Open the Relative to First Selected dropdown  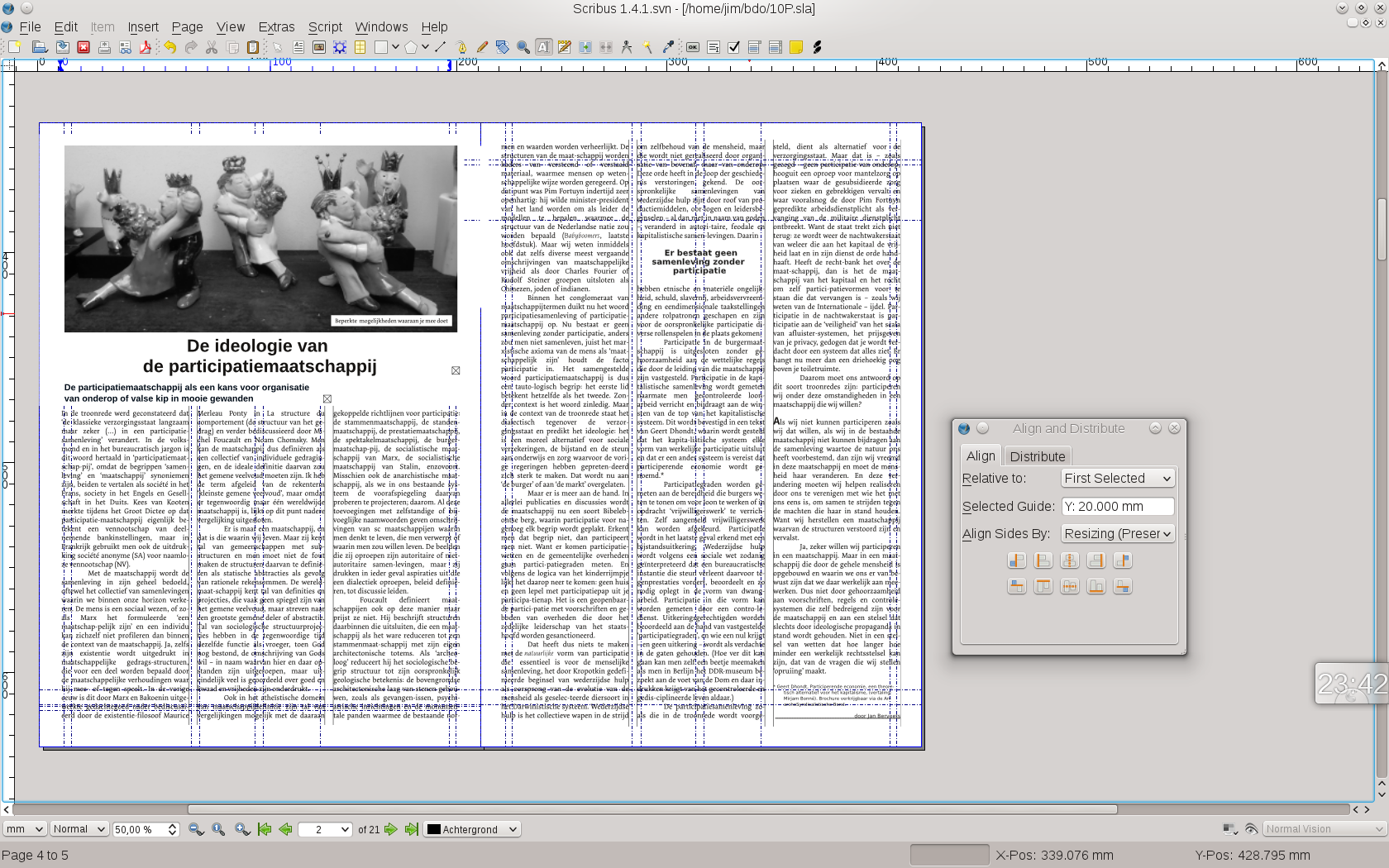(x=1118, y=479)
